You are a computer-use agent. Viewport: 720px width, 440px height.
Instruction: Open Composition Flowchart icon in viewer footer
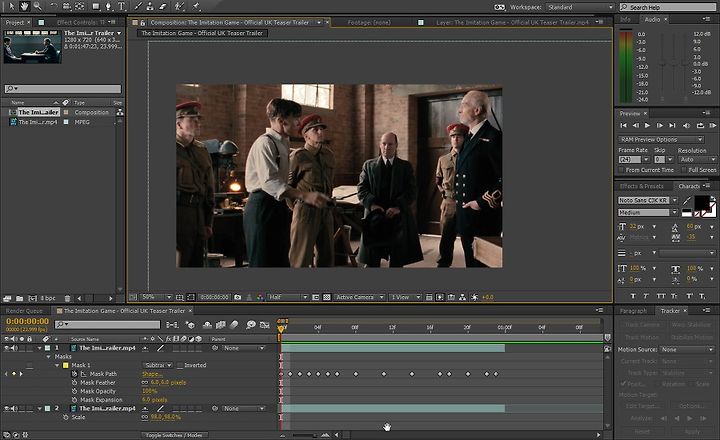(x=462, y=297)
